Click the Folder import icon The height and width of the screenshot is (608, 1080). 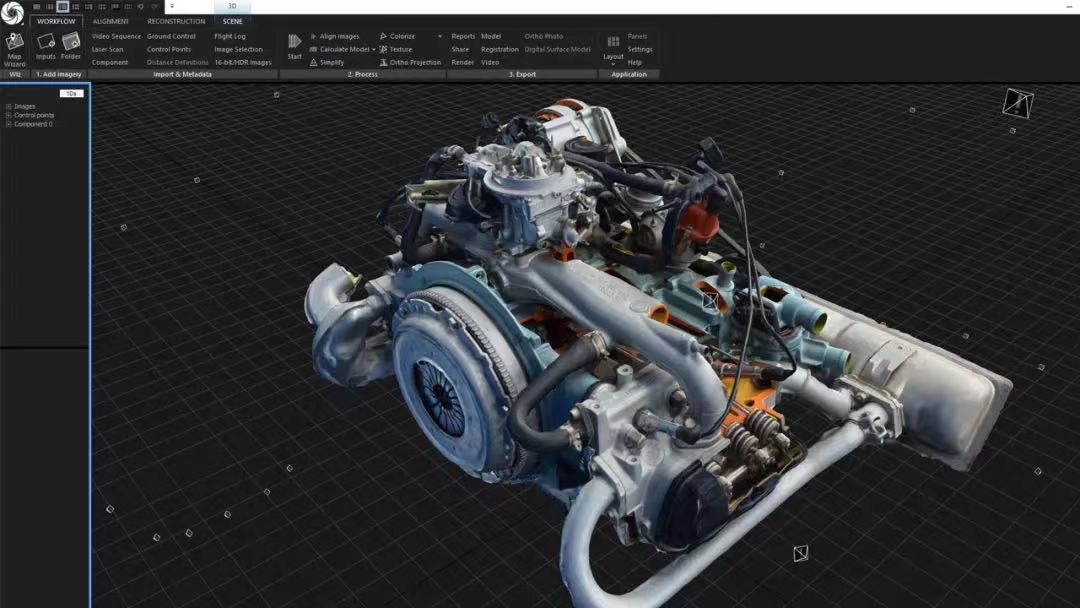(71, 46)
